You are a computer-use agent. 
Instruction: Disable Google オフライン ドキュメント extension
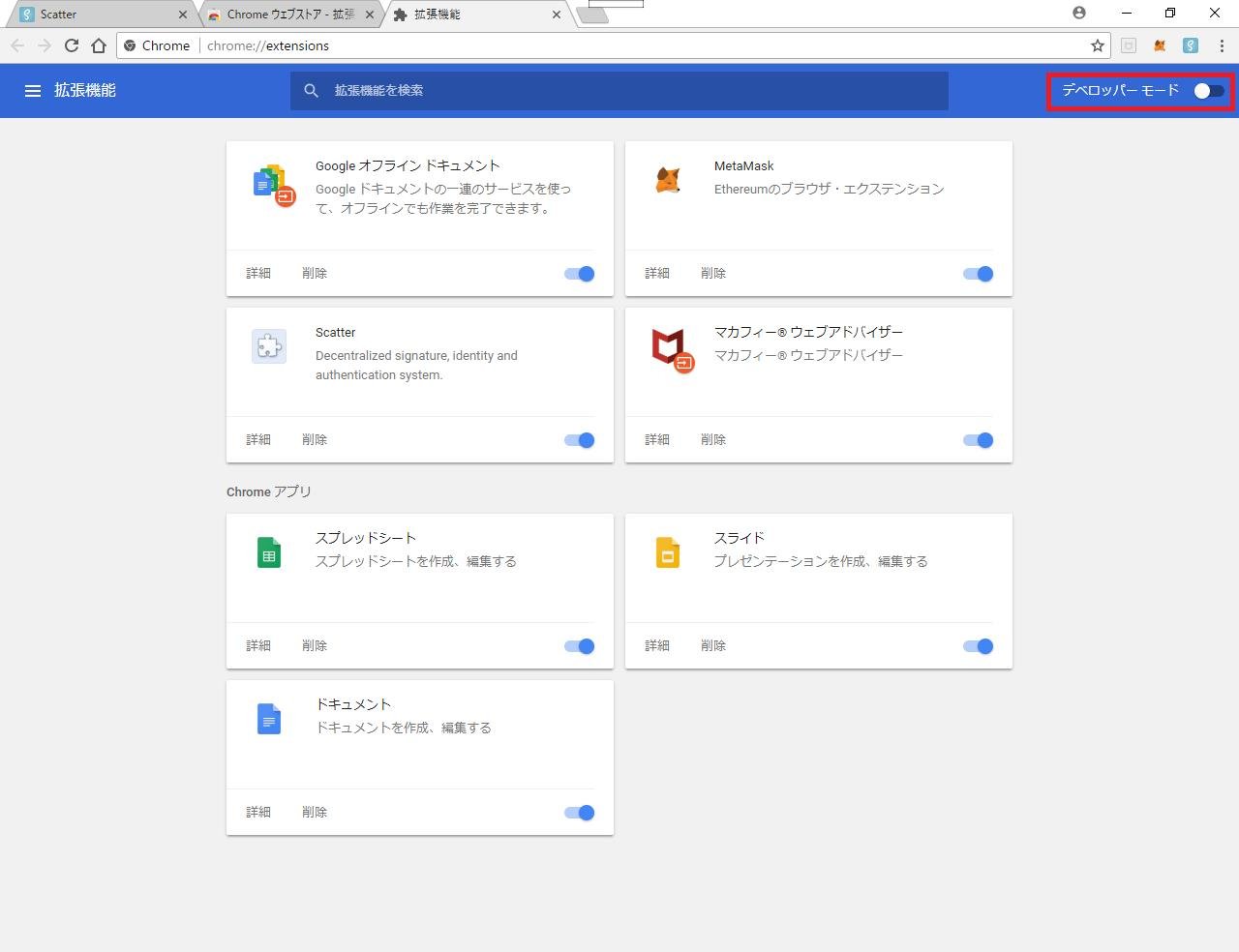[580, 274]
